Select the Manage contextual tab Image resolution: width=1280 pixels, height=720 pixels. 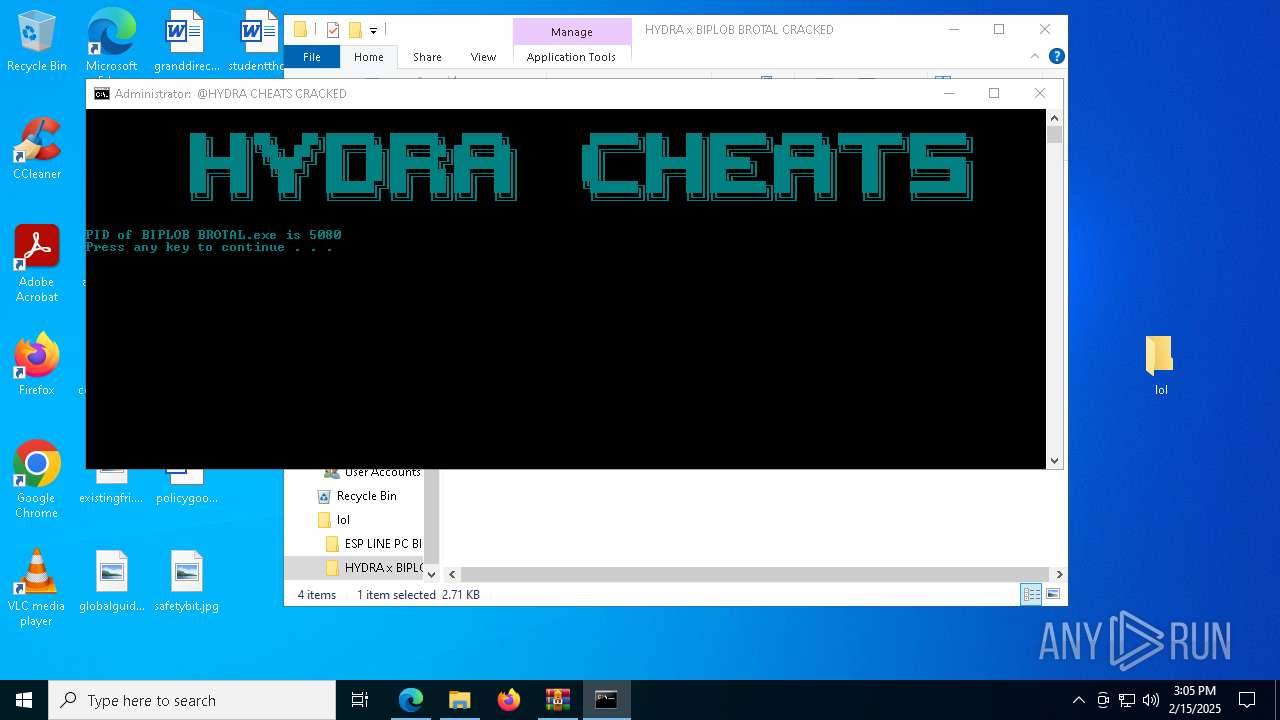click(571, 32)
